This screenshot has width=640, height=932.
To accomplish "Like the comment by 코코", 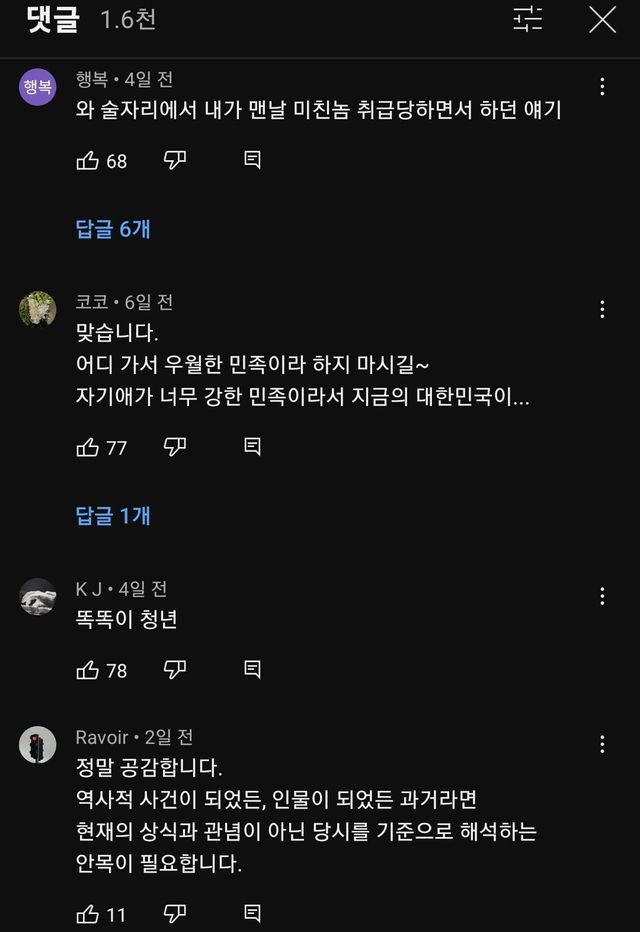I will [x=88, y=447].
